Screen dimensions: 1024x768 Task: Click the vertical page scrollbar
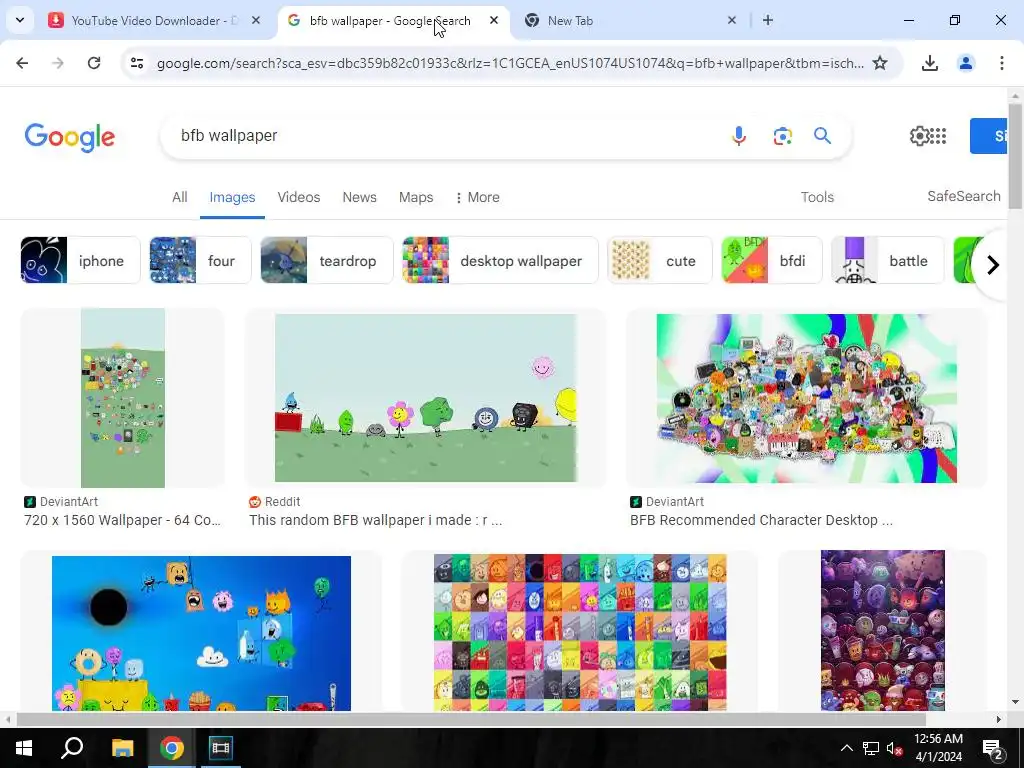pos(1015,157)
